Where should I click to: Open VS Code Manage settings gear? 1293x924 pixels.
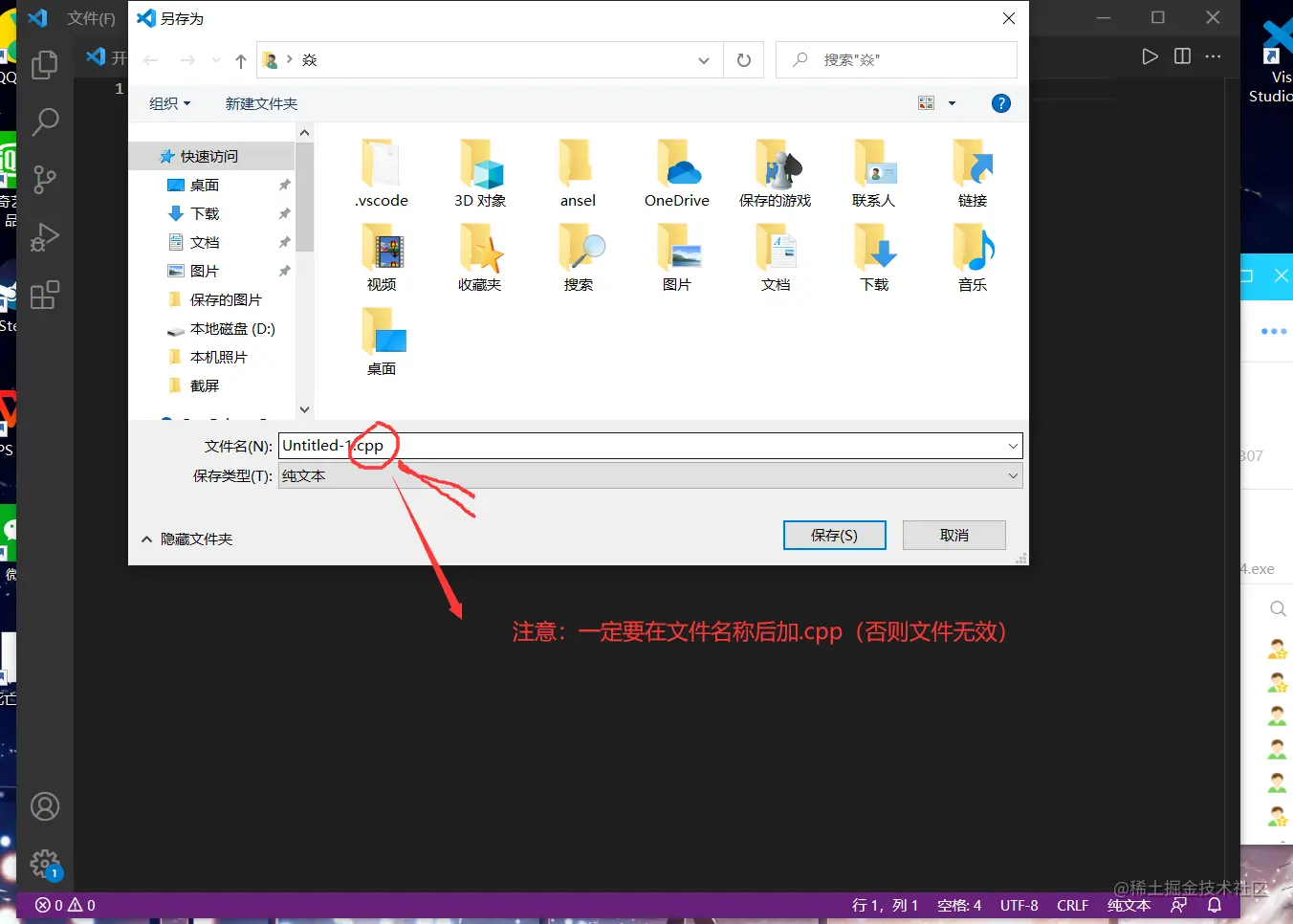coord(45,863)
